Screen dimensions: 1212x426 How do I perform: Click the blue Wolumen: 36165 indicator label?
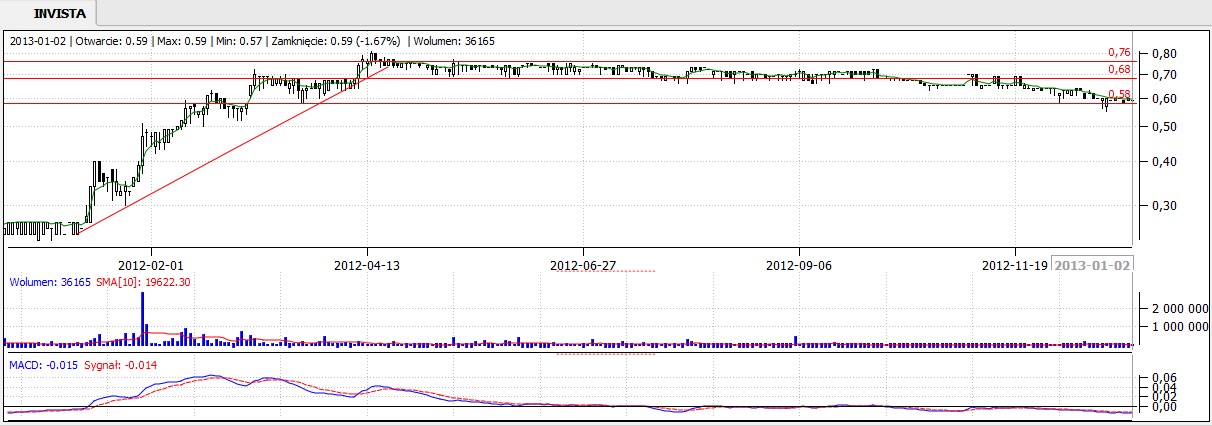pos(49,283)
